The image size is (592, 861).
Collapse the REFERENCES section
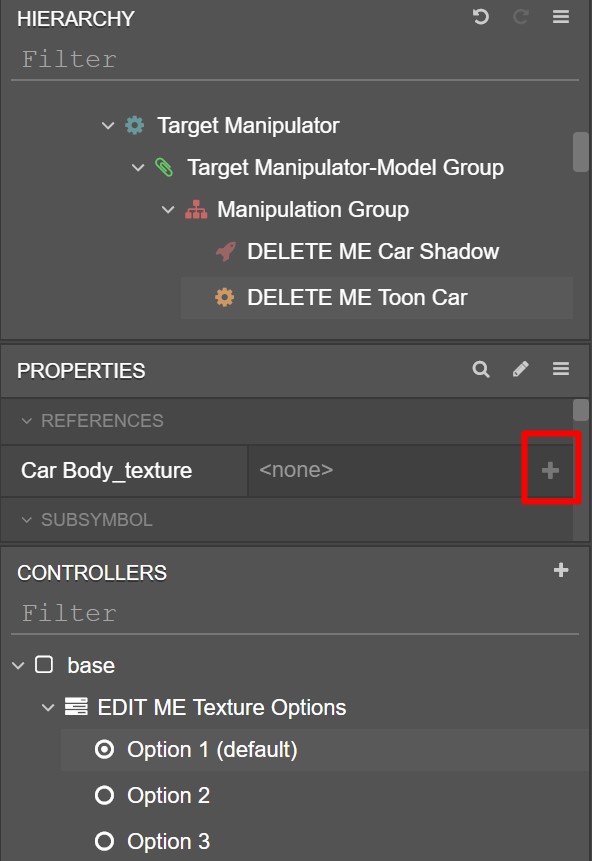(x=26, y=421)
